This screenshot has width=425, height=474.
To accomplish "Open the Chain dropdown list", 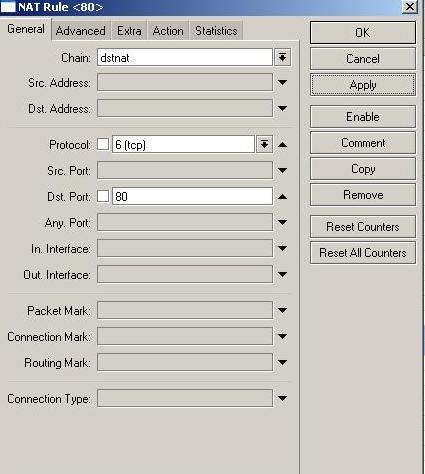I will (x=283, y=58).
